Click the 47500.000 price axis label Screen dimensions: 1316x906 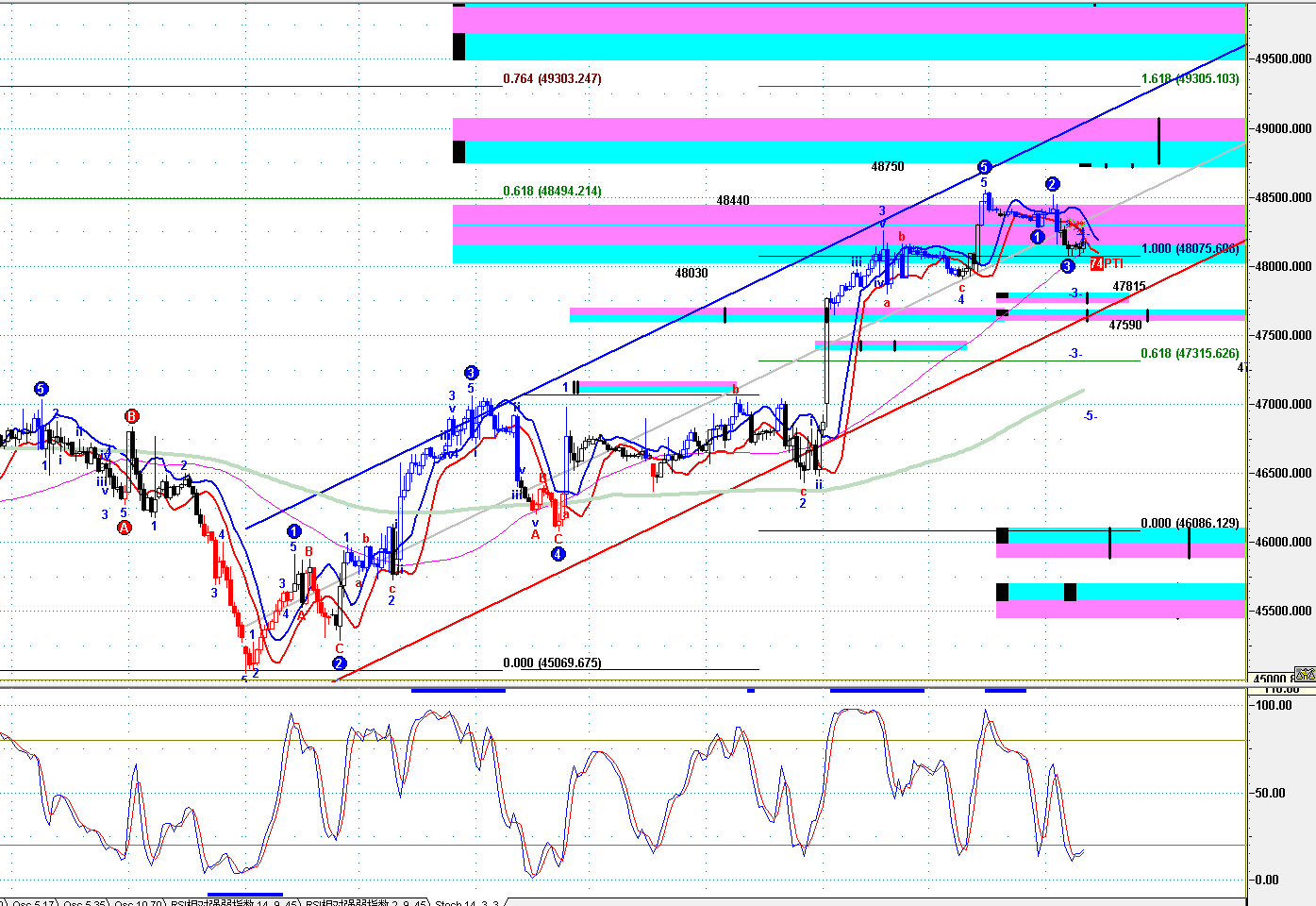[x=1284, y=335]
